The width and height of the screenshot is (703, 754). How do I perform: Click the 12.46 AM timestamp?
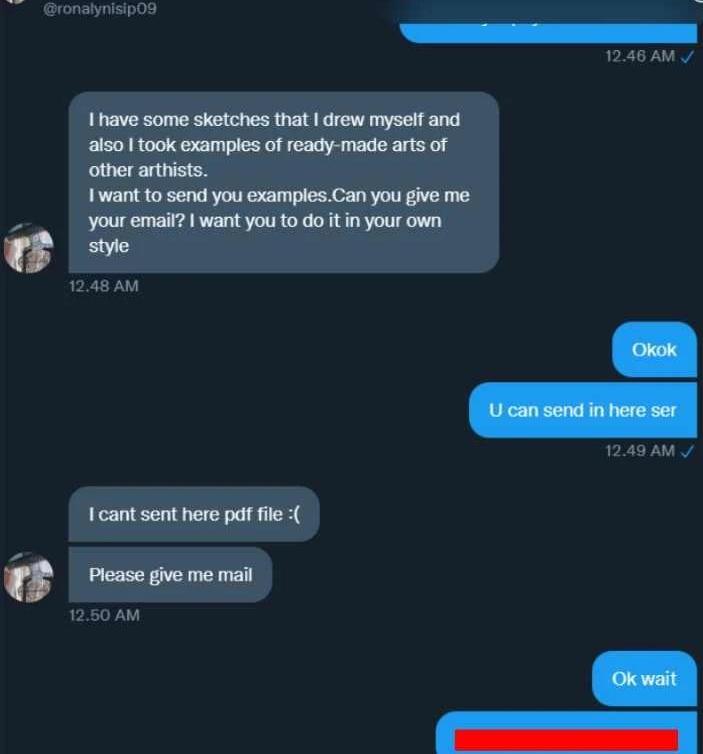pos(639,56)
